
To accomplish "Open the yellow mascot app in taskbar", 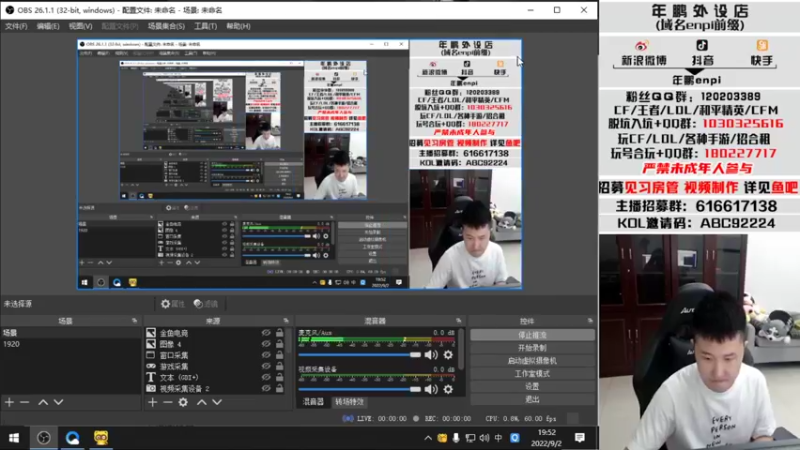I will 101,438.
